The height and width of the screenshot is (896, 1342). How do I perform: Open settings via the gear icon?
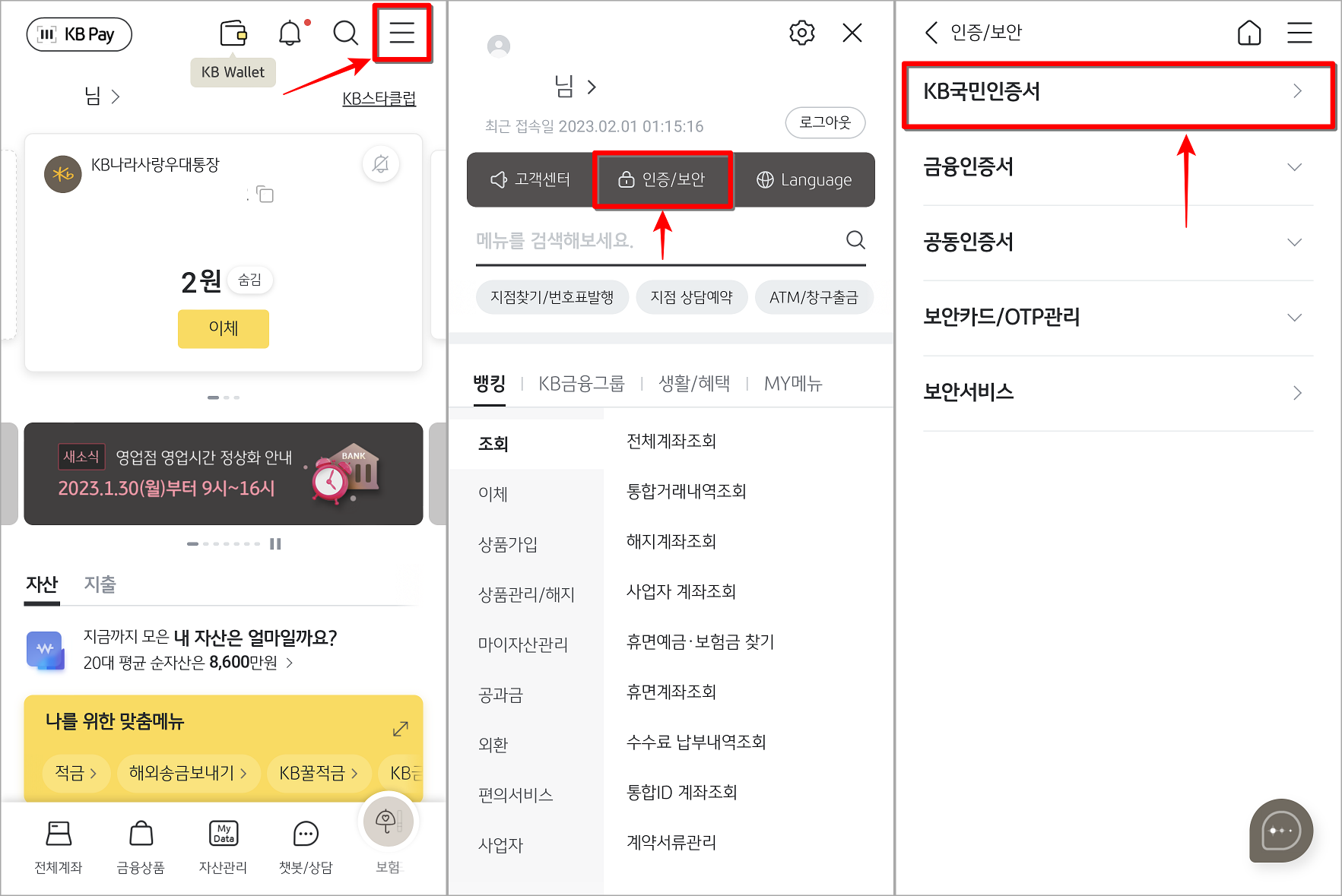point(801,33)
